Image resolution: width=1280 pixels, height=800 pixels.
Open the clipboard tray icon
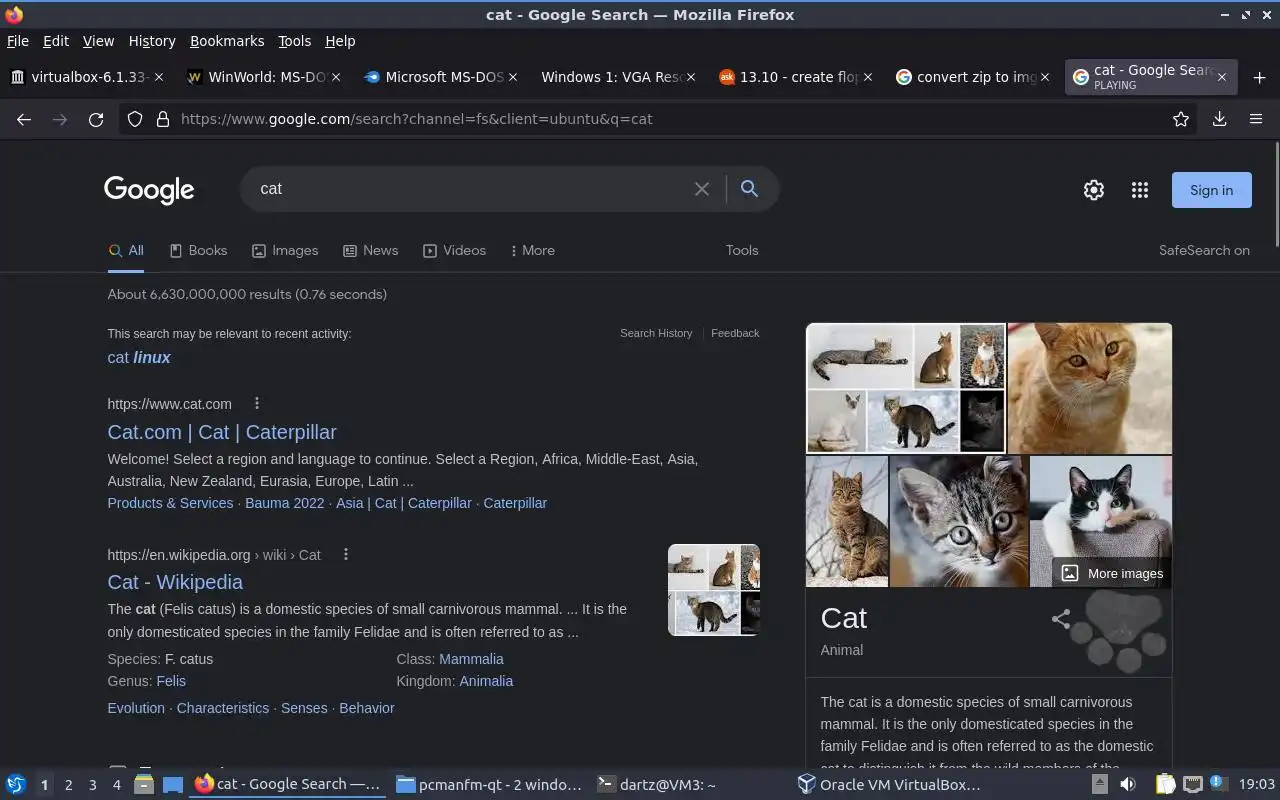tap(1165, 785)
